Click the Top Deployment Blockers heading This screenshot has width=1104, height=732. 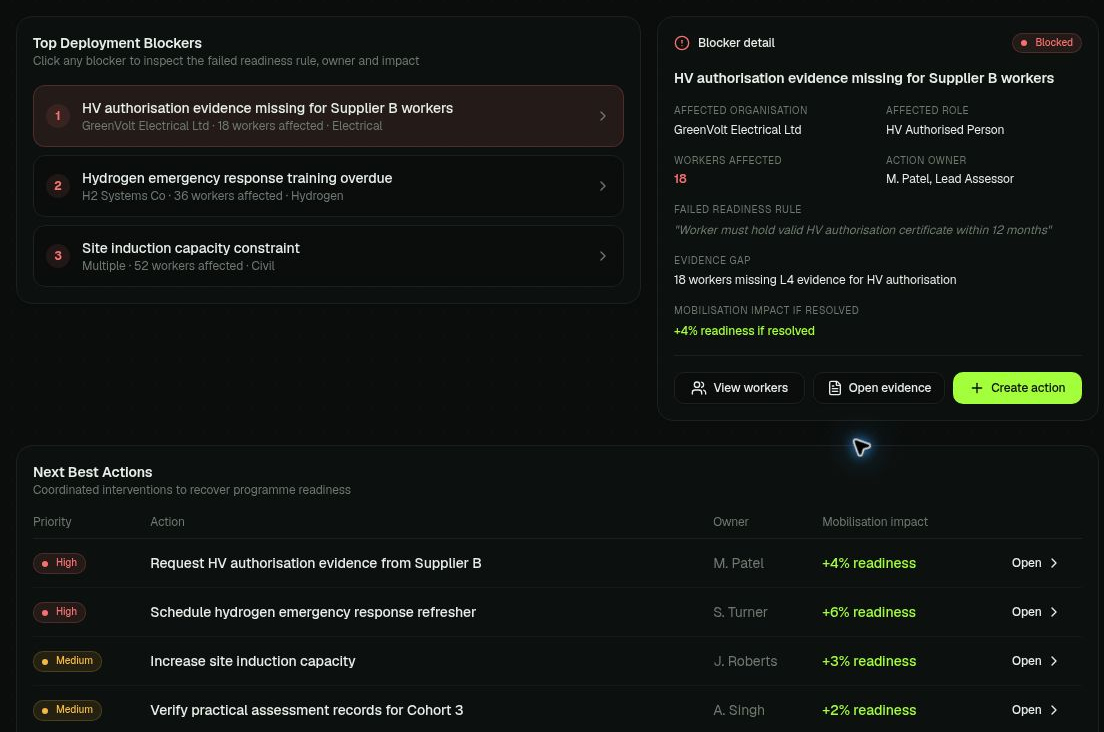118,43
